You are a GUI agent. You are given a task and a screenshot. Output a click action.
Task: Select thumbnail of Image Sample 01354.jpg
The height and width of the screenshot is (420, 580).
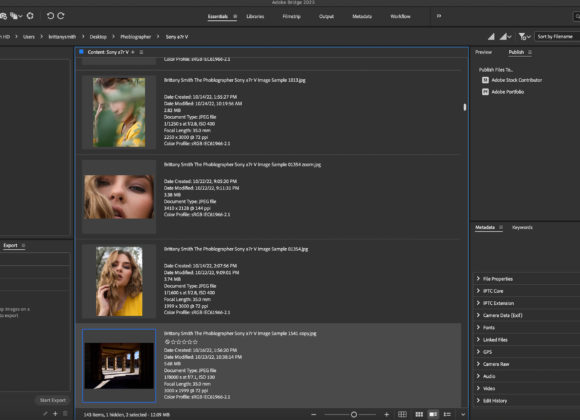(x=119, y=281)
